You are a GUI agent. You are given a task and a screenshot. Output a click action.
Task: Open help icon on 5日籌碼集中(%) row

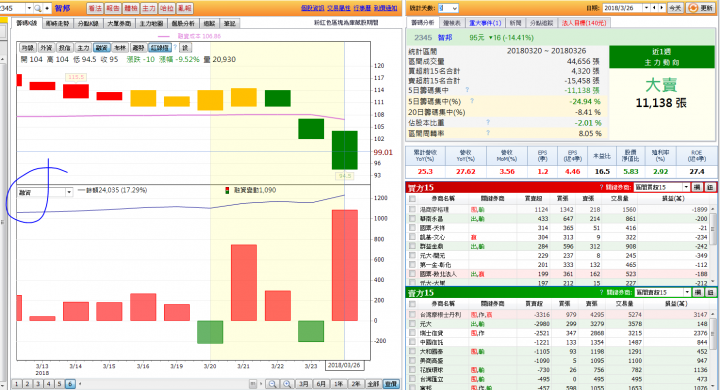pos(472,101)
